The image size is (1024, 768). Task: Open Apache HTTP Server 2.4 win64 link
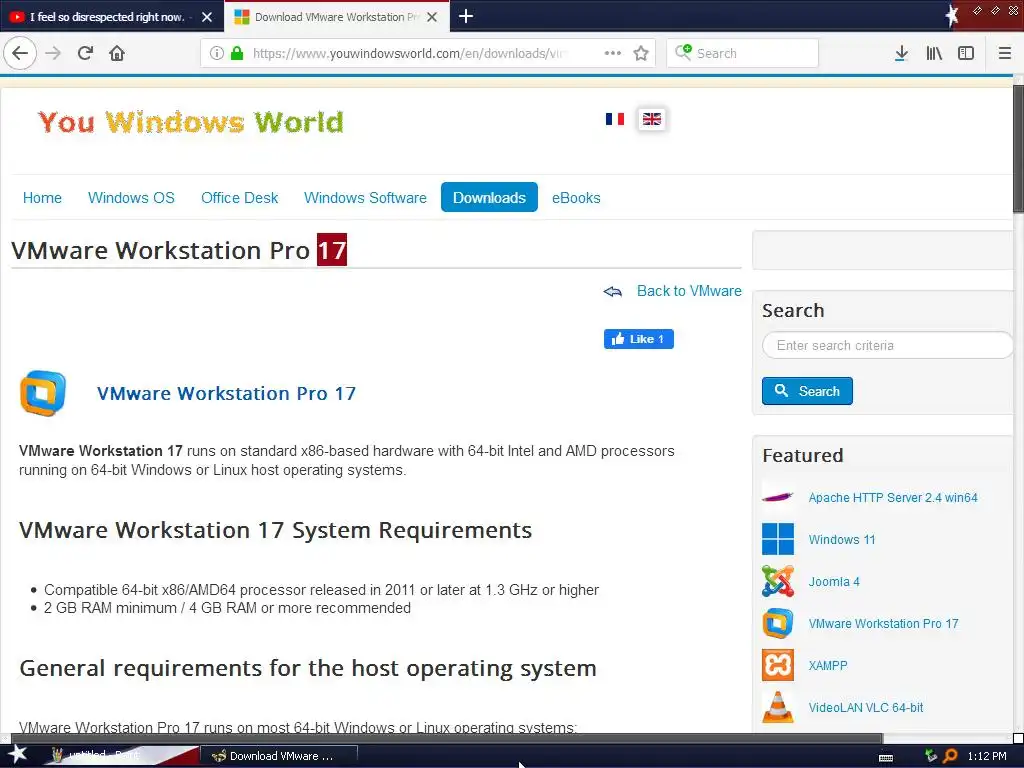[x=893, y=498]
